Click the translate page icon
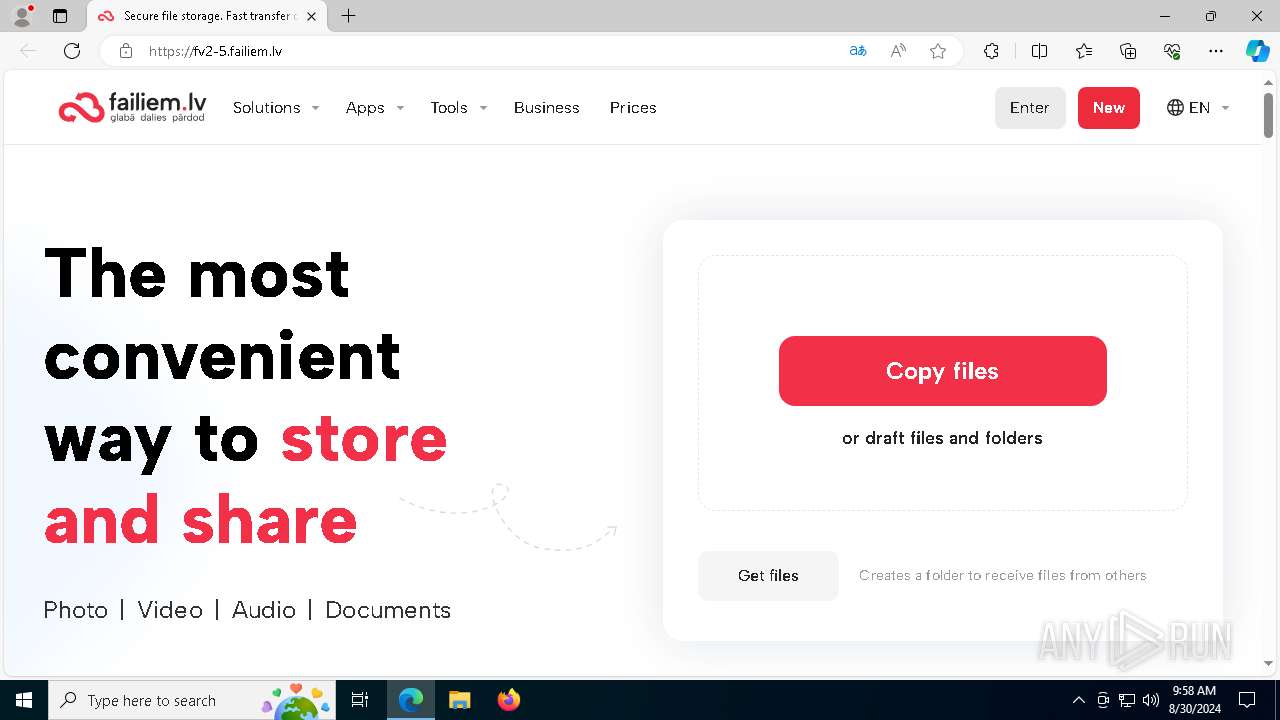 click(857, 51)
